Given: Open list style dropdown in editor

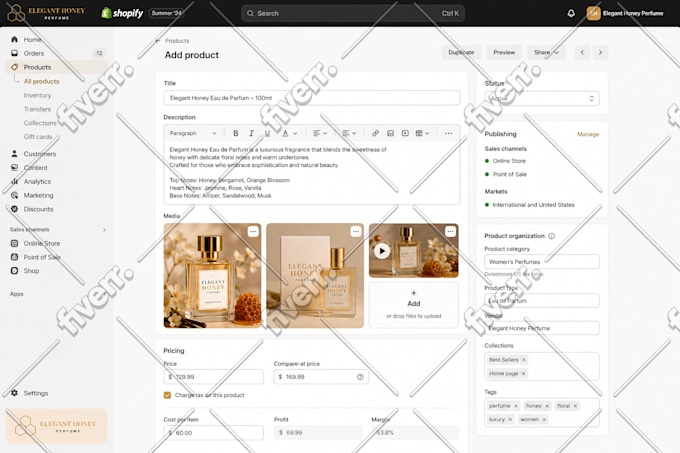Looking at the screenshot, I should point(349,133).
